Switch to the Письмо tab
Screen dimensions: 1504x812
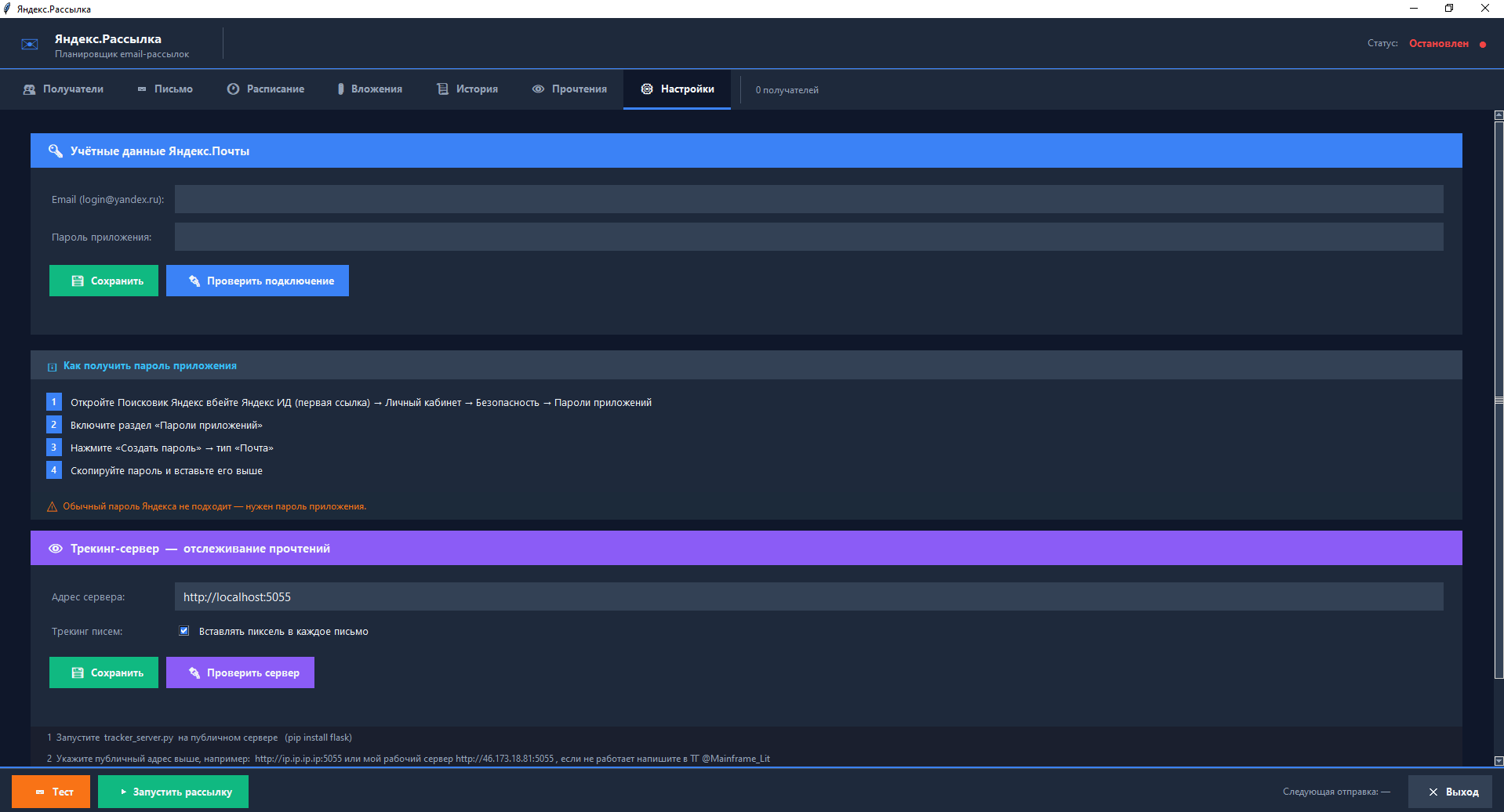[x=165, y=89]
